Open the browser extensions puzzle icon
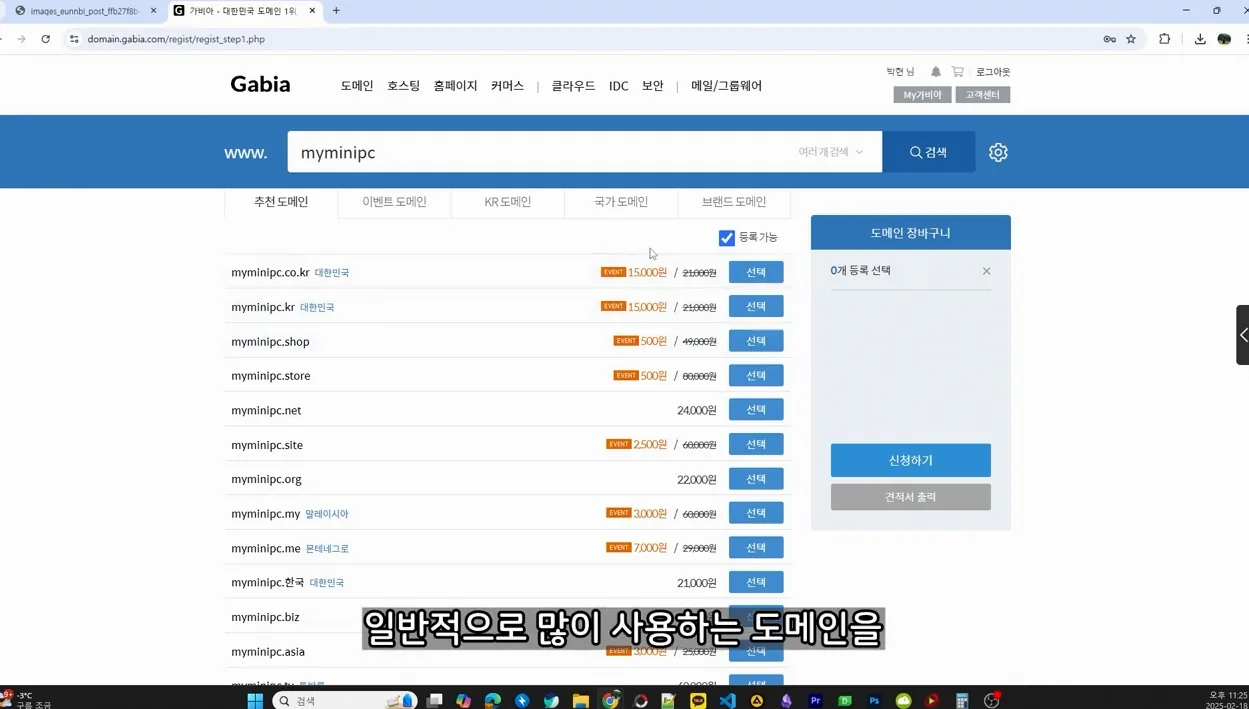Viewport: 1249px width, 709px height. coord(1164,39)
